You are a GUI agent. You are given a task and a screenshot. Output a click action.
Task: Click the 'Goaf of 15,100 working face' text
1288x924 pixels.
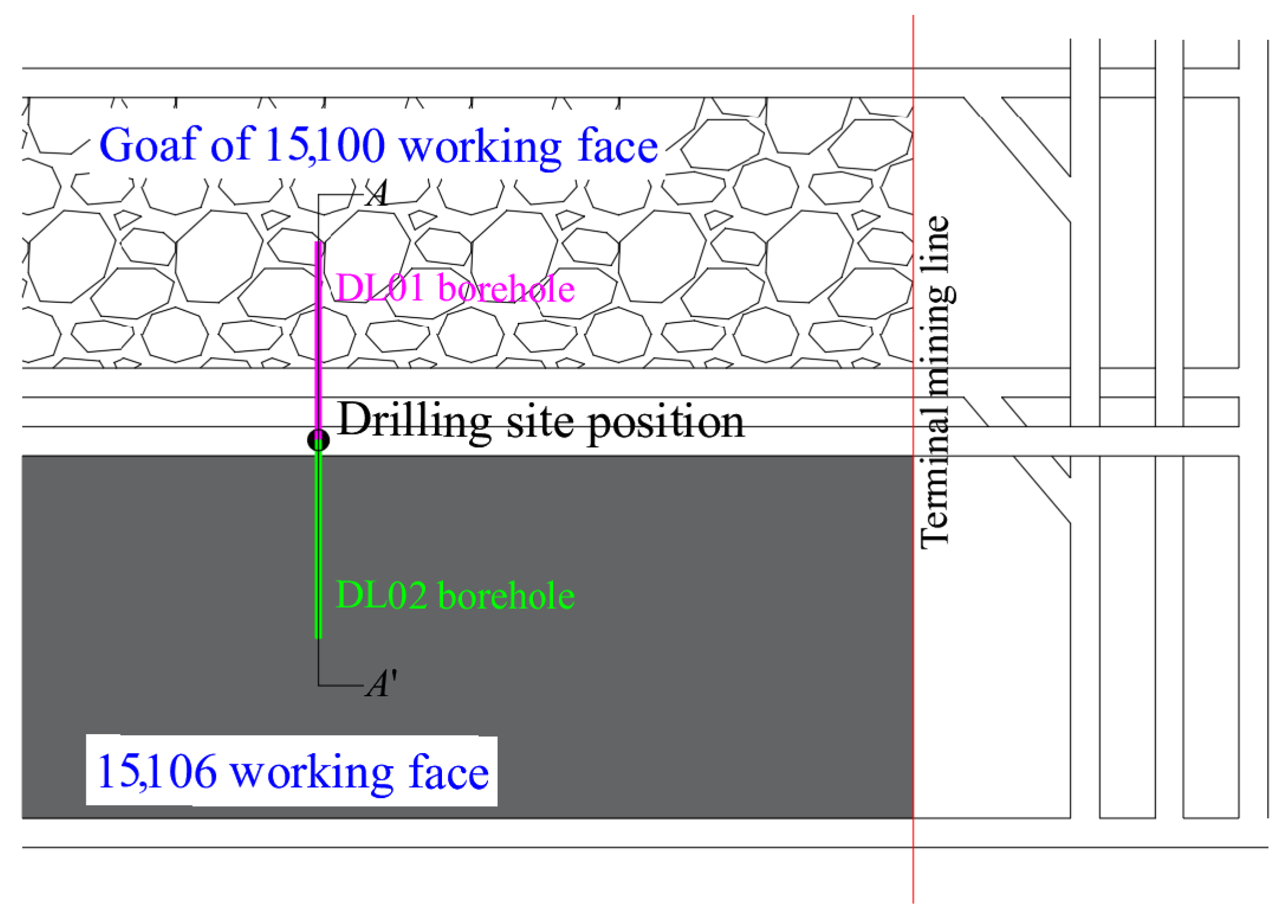click(379, 146)
